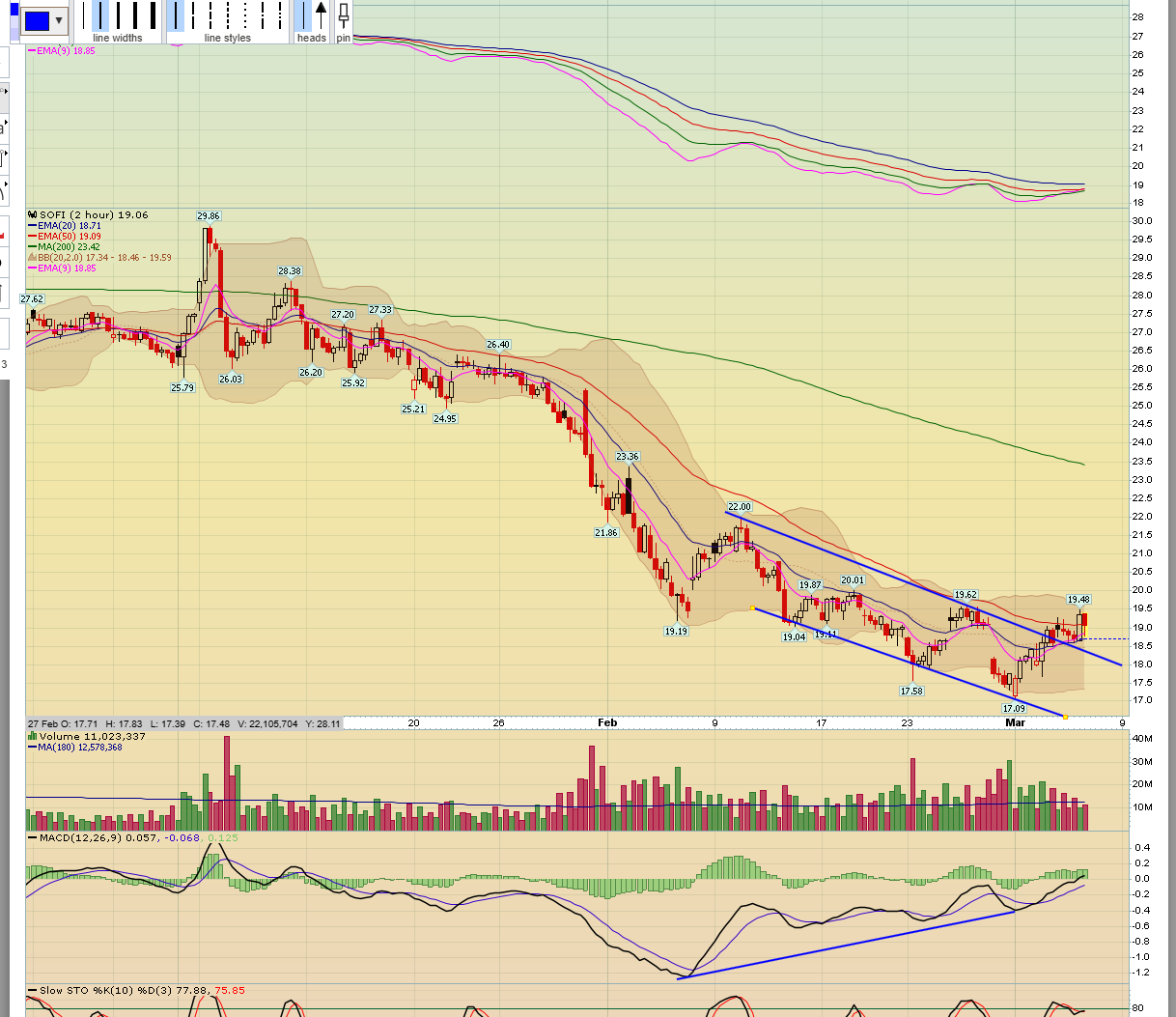Click the candlestick icon beside SOFI
This screenshot has height=1017, width=1176.
point(32,214)
